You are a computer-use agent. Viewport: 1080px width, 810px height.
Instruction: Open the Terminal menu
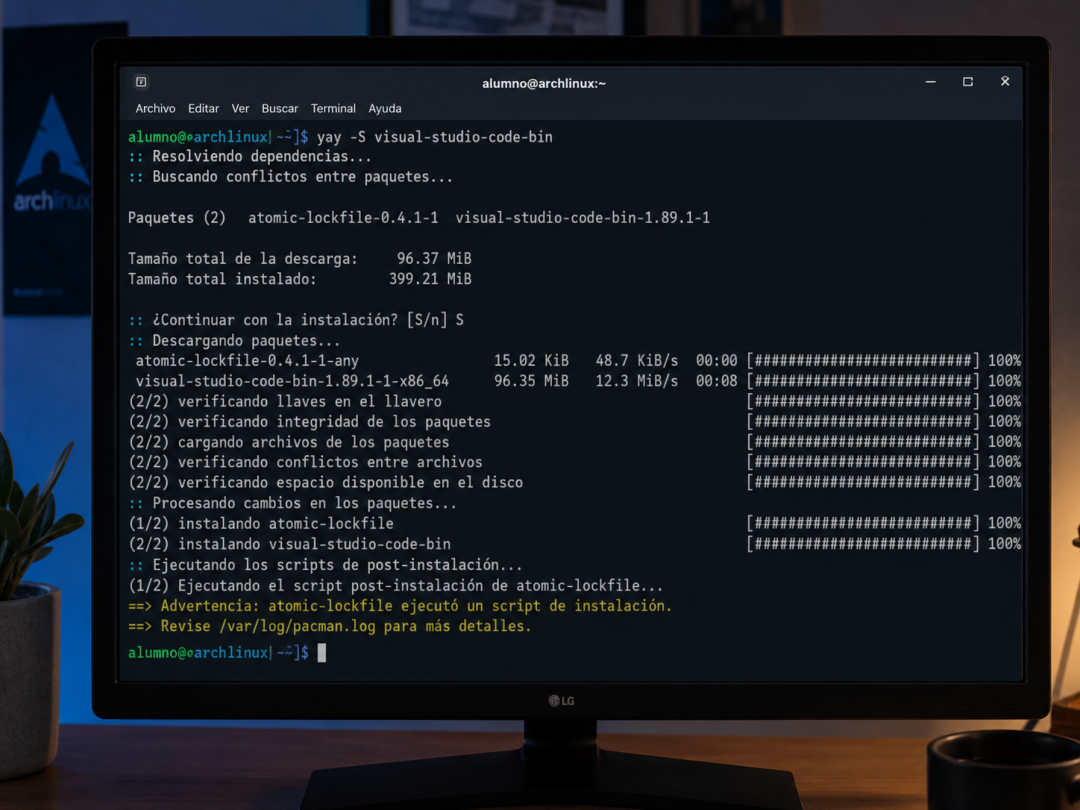click(333, 108)
